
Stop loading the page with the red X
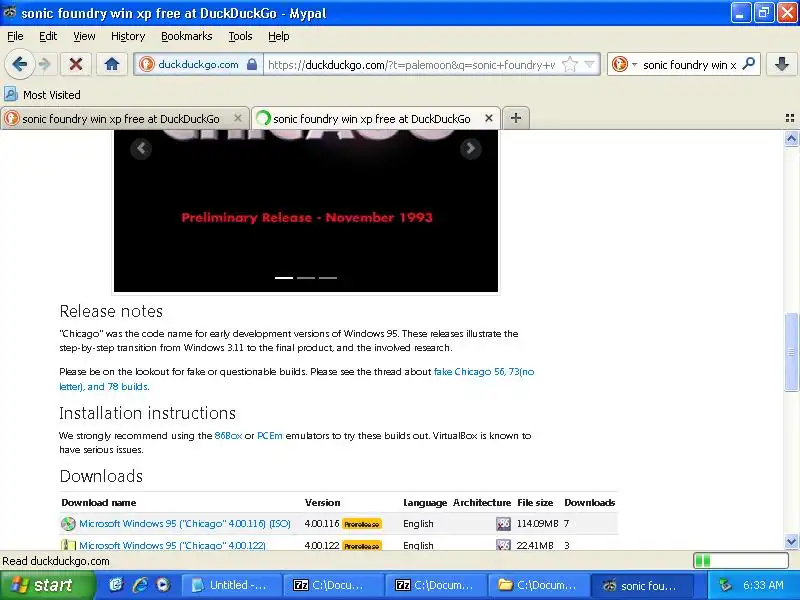coord(76,64)
